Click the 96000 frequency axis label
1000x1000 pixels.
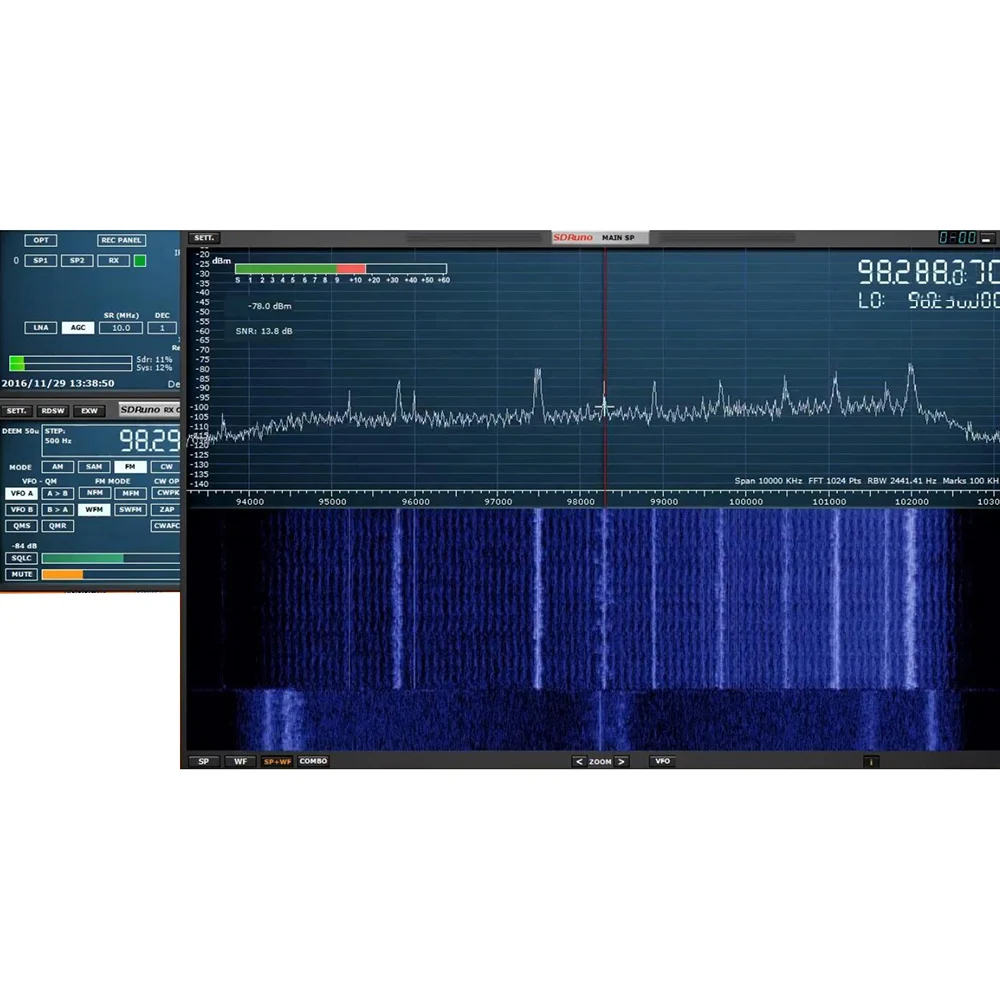(415, 502)
